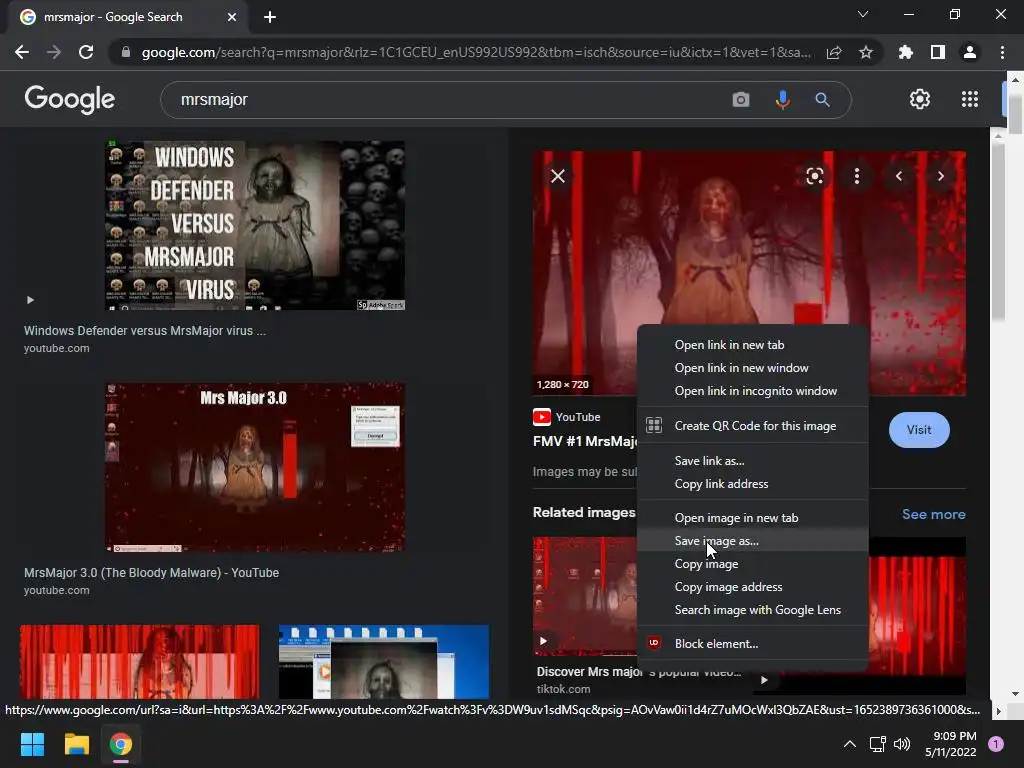Image resolution: width=1024 pixels, height=768 pixels.
Task: Bookmark this page with the star
Action: click(866, 52)
